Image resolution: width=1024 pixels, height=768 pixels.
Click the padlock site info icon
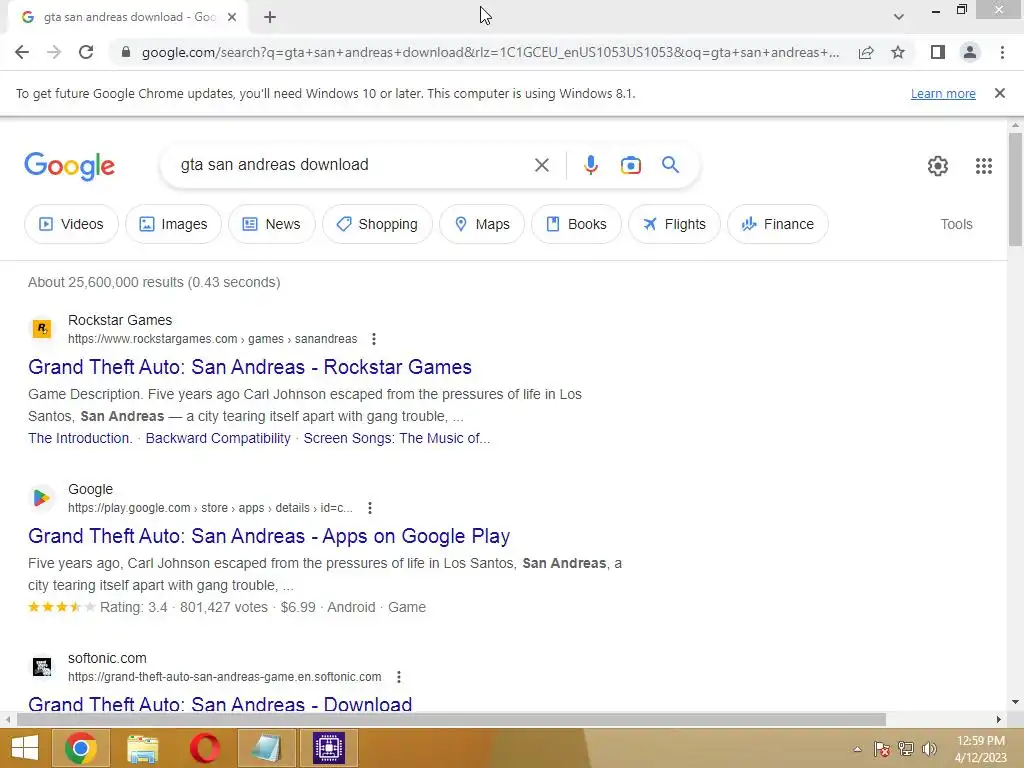click(126, 52)
